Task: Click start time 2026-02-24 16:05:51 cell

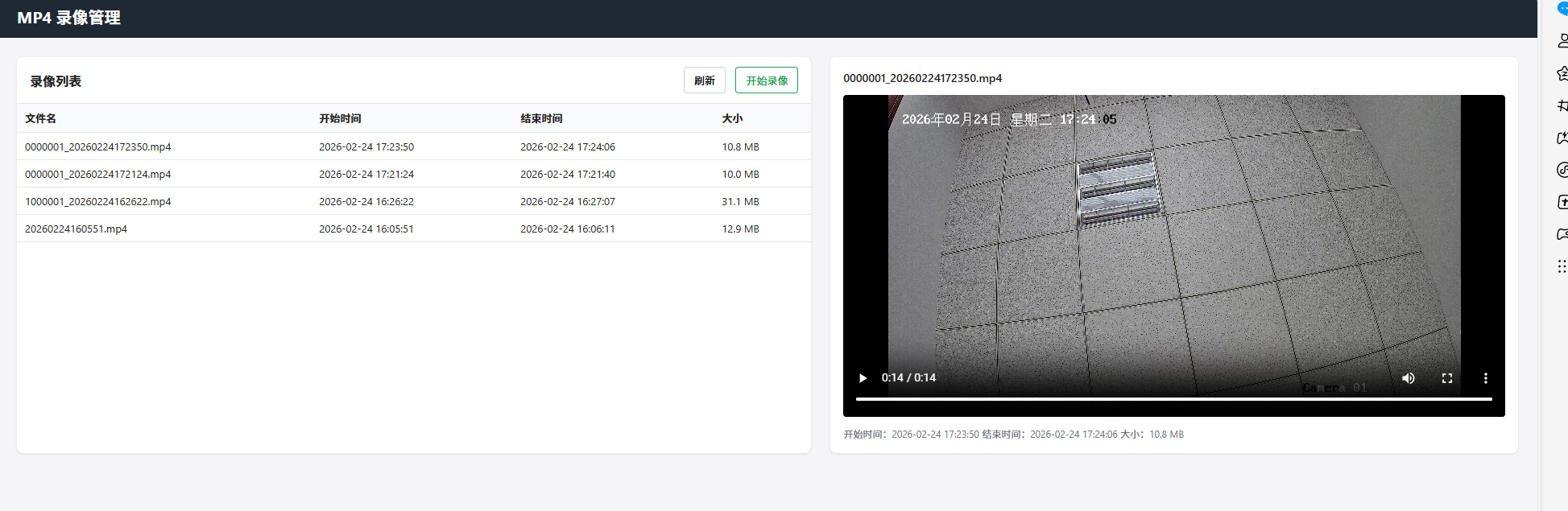Action: click(366, 229)
